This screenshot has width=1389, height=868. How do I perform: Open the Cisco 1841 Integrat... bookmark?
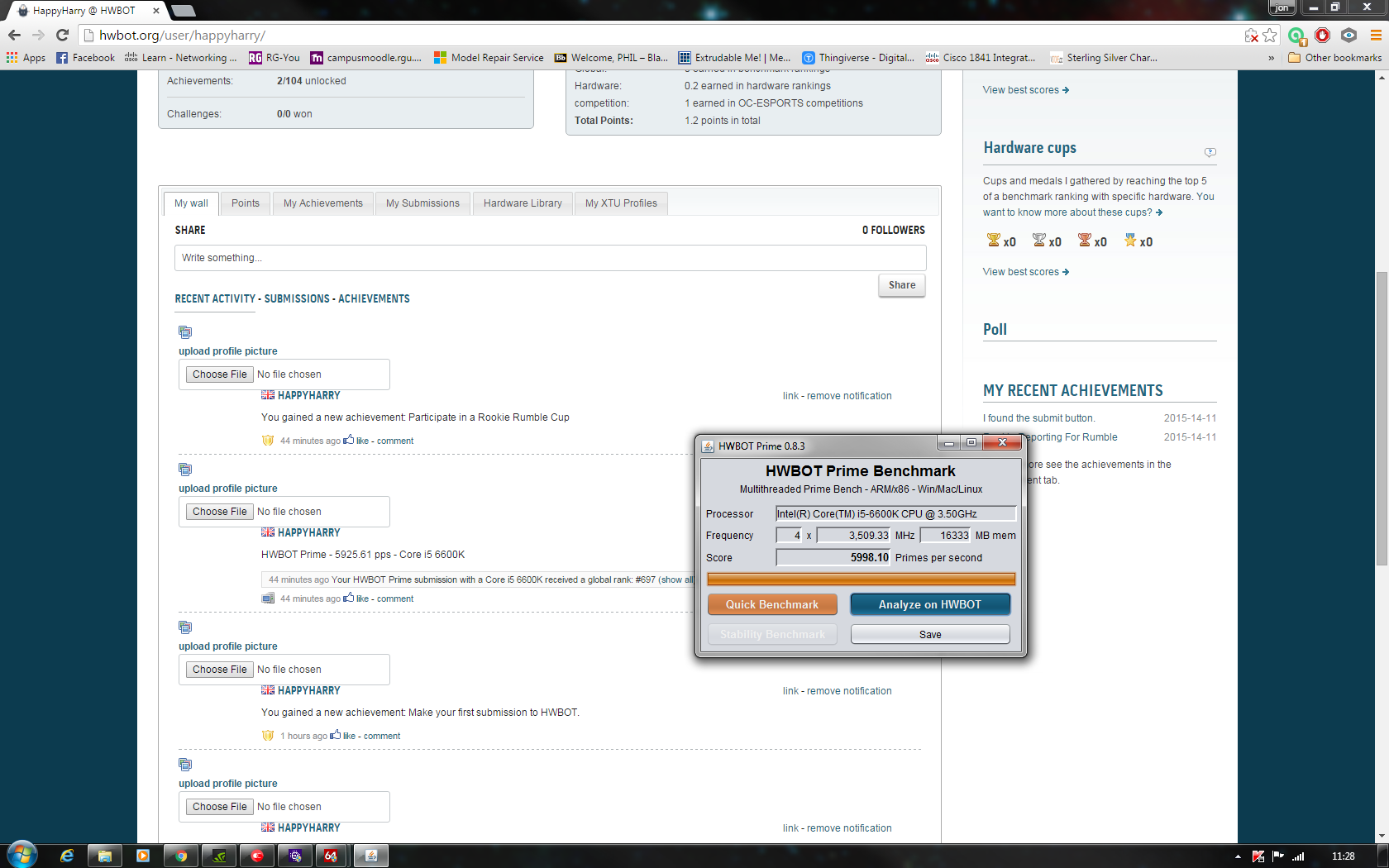pyautogui.click(x=981, y=58)
